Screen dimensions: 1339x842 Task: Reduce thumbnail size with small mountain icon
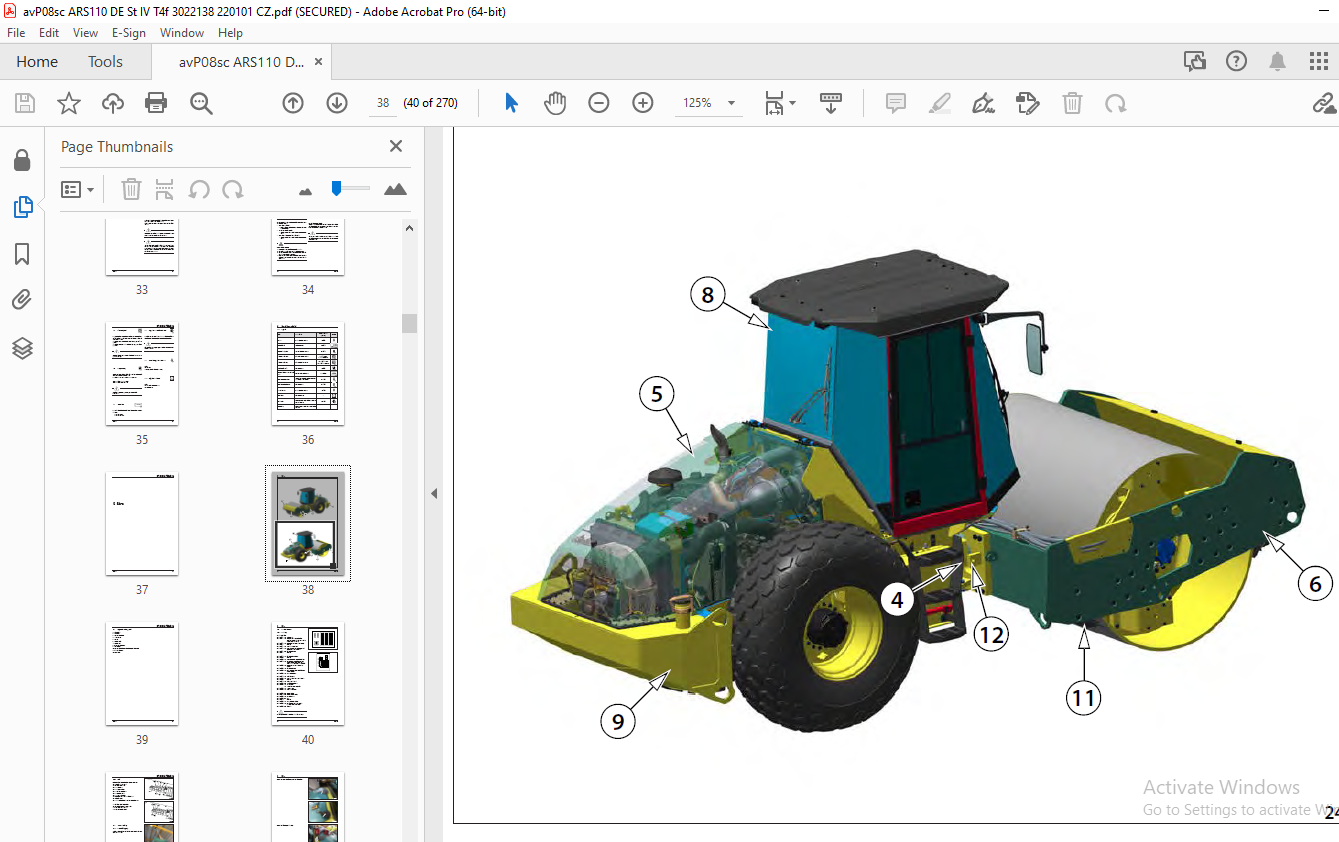coord(306,190)
